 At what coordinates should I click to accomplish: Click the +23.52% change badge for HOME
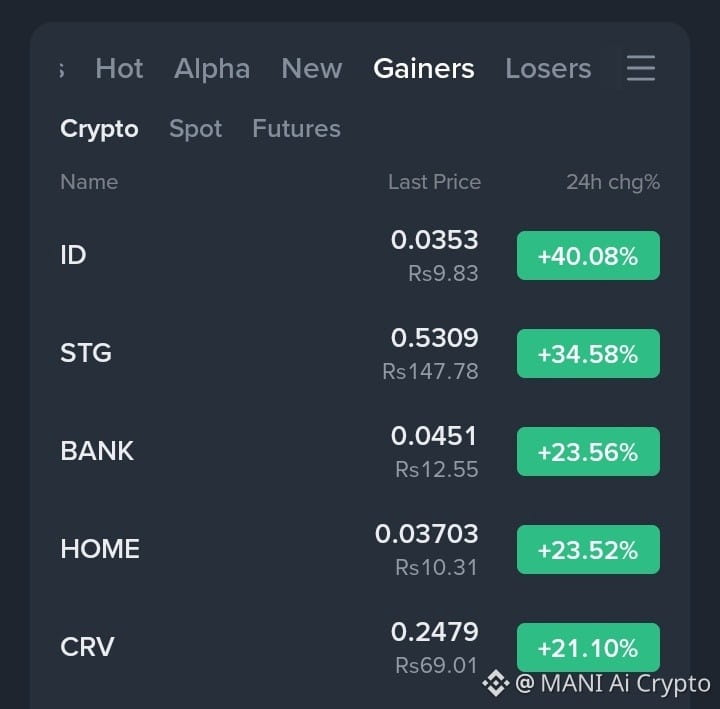(x=588, y=549)
